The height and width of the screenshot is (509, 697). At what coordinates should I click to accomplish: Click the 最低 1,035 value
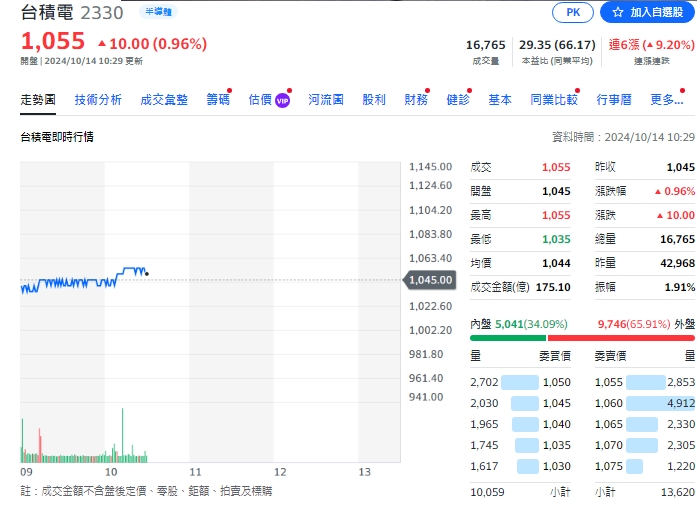(556, 239)
